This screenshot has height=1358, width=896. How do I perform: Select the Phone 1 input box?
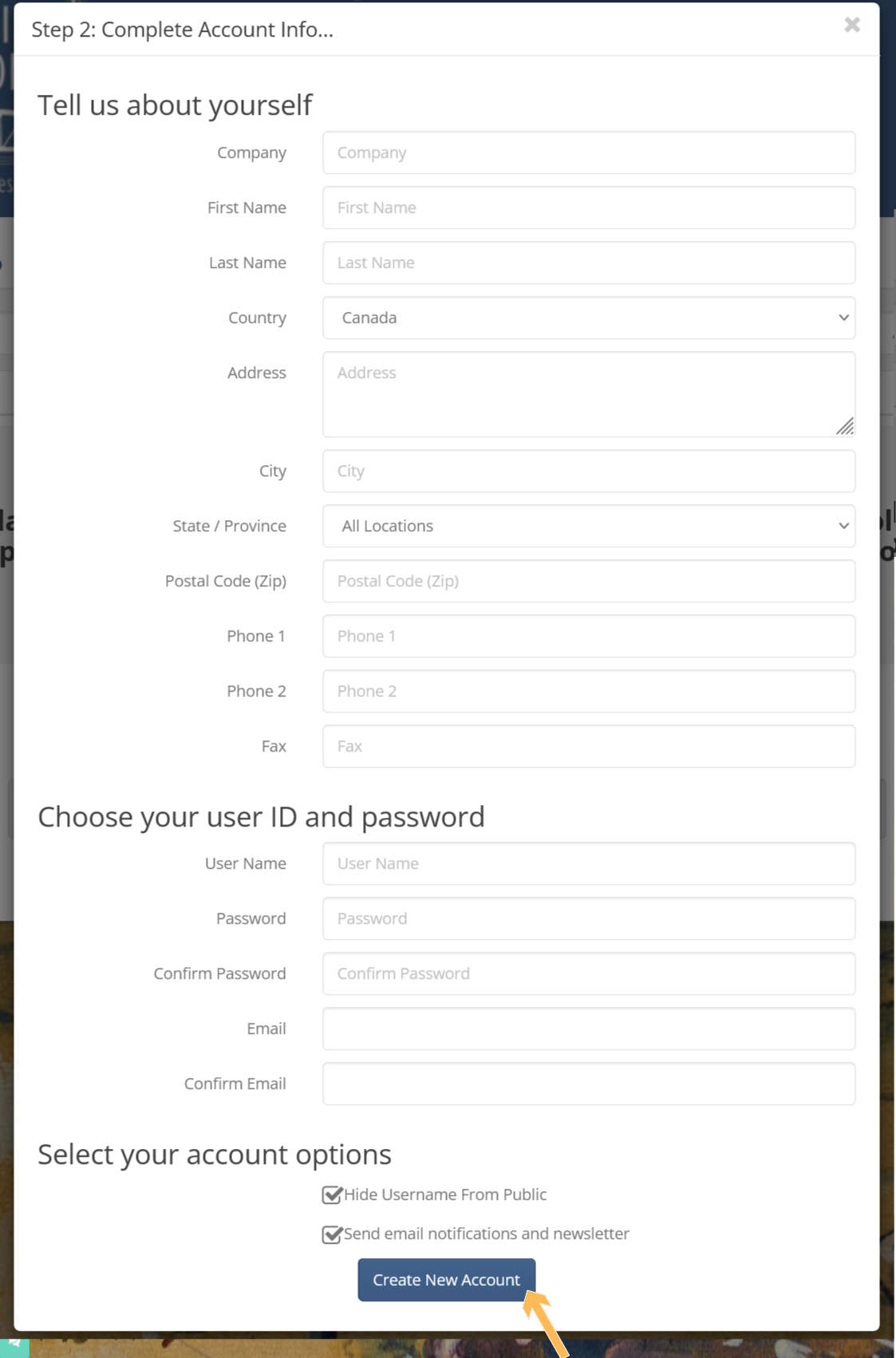pos(589,636)
